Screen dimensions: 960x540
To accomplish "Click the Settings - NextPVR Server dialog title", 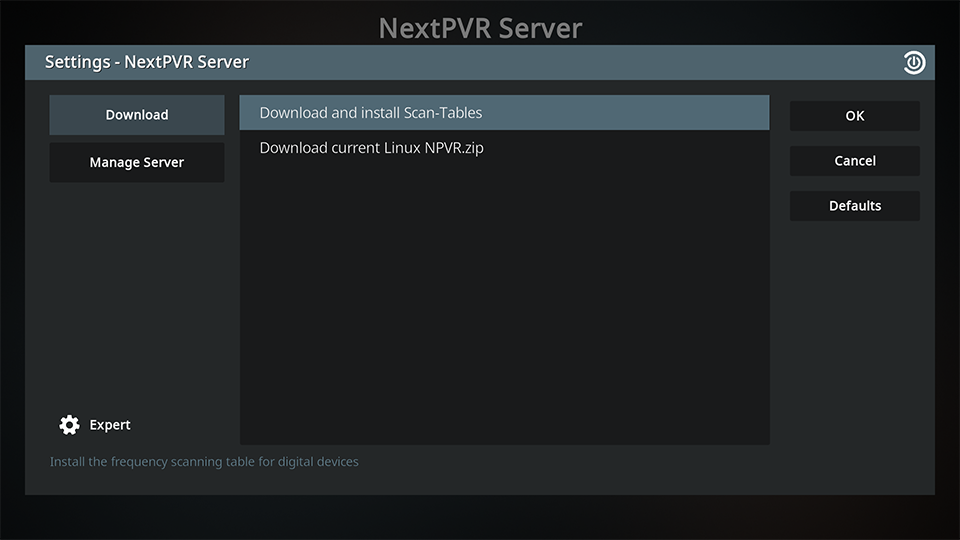I will click(x=147, y=62).
